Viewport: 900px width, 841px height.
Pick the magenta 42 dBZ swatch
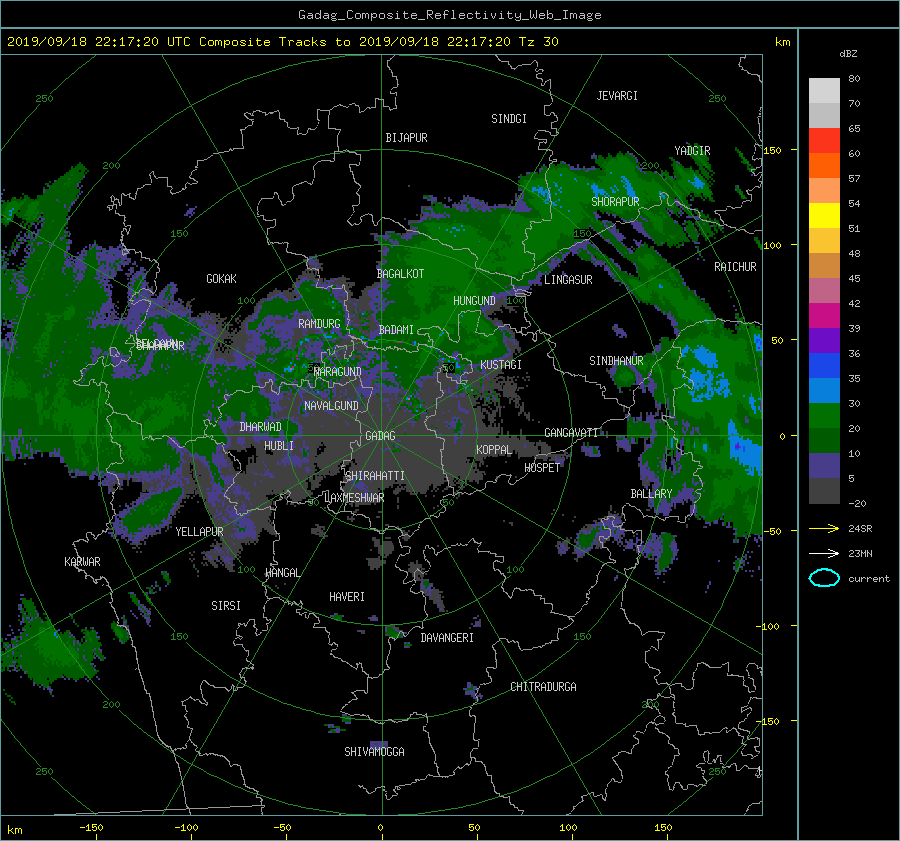coord(824,315)
